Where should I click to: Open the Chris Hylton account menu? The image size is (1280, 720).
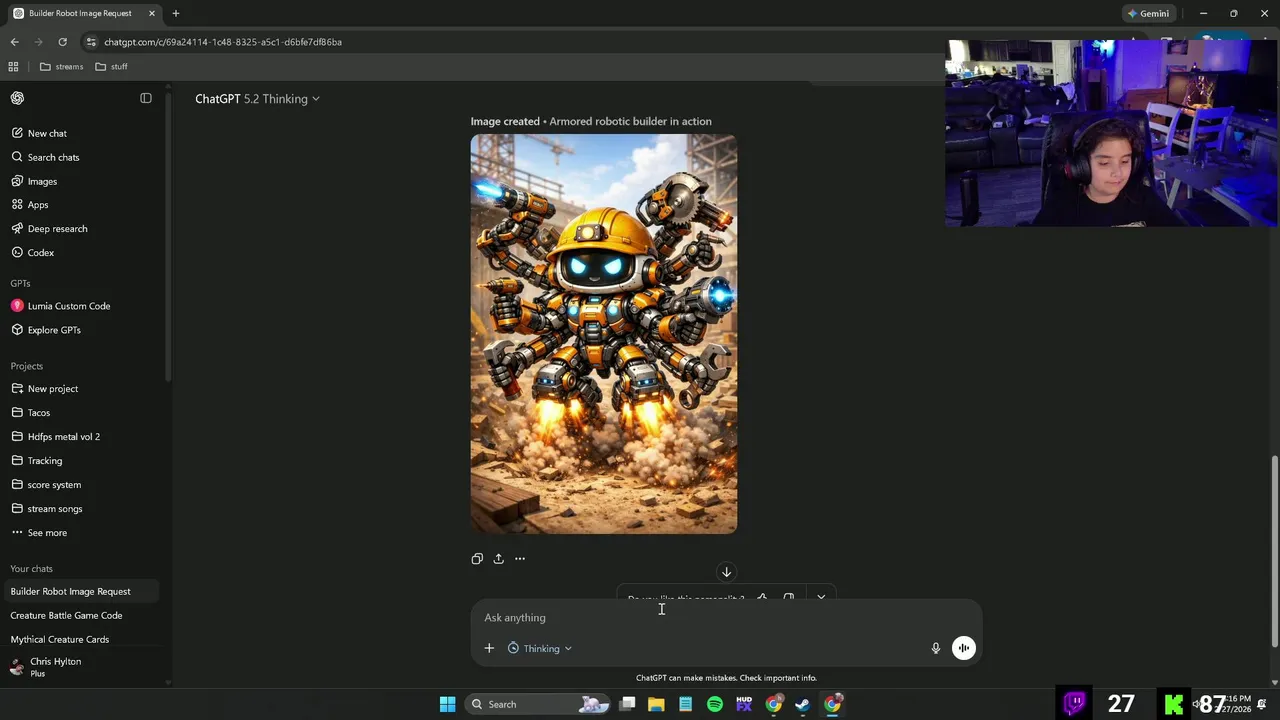(x=80, y=667)
